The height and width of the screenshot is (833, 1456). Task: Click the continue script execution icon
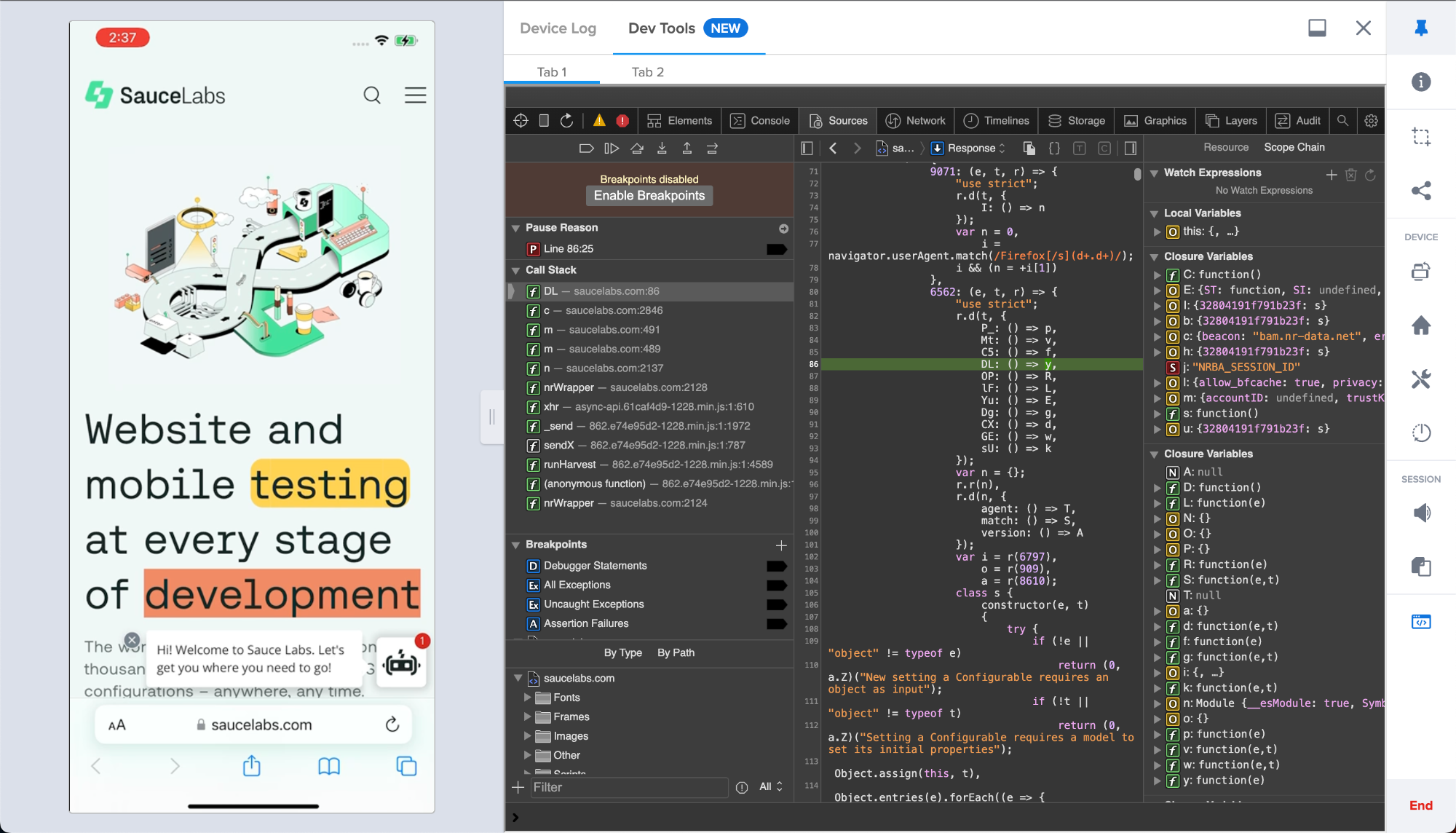point(612,149)
